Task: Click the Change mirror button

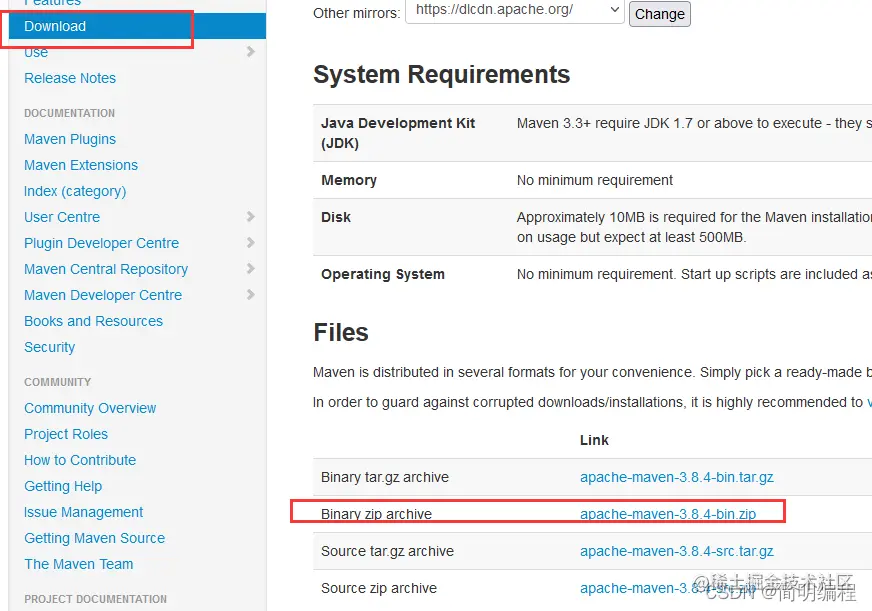Action: click(660, 14)
